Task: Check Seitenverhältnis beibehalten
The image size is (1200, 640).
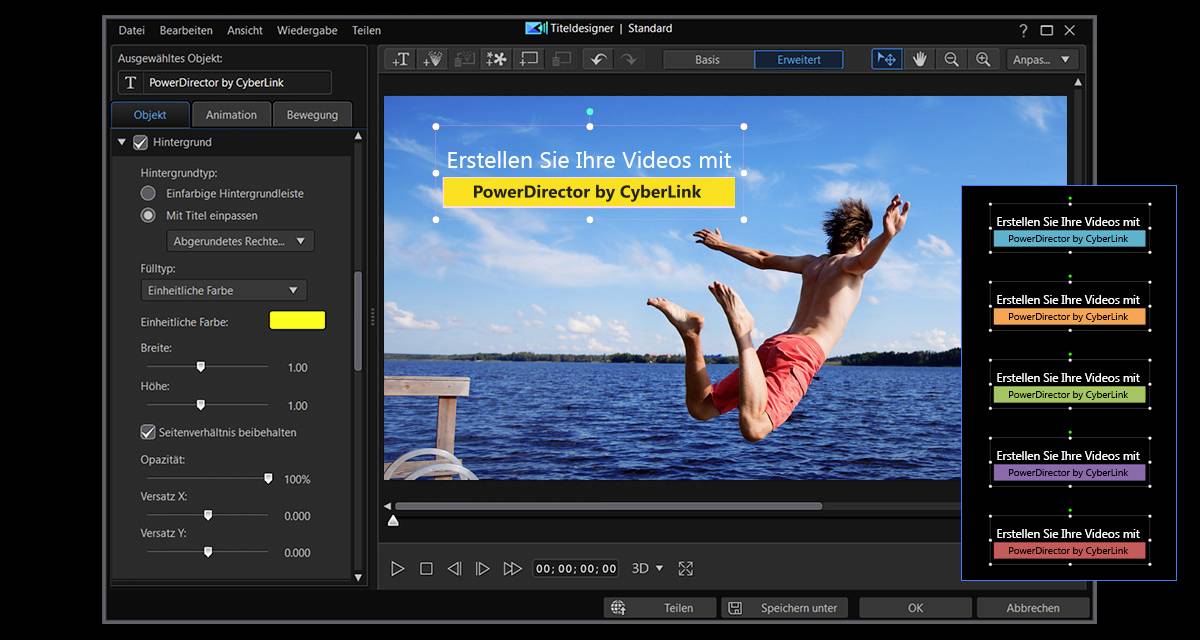Action: point(148,432)
